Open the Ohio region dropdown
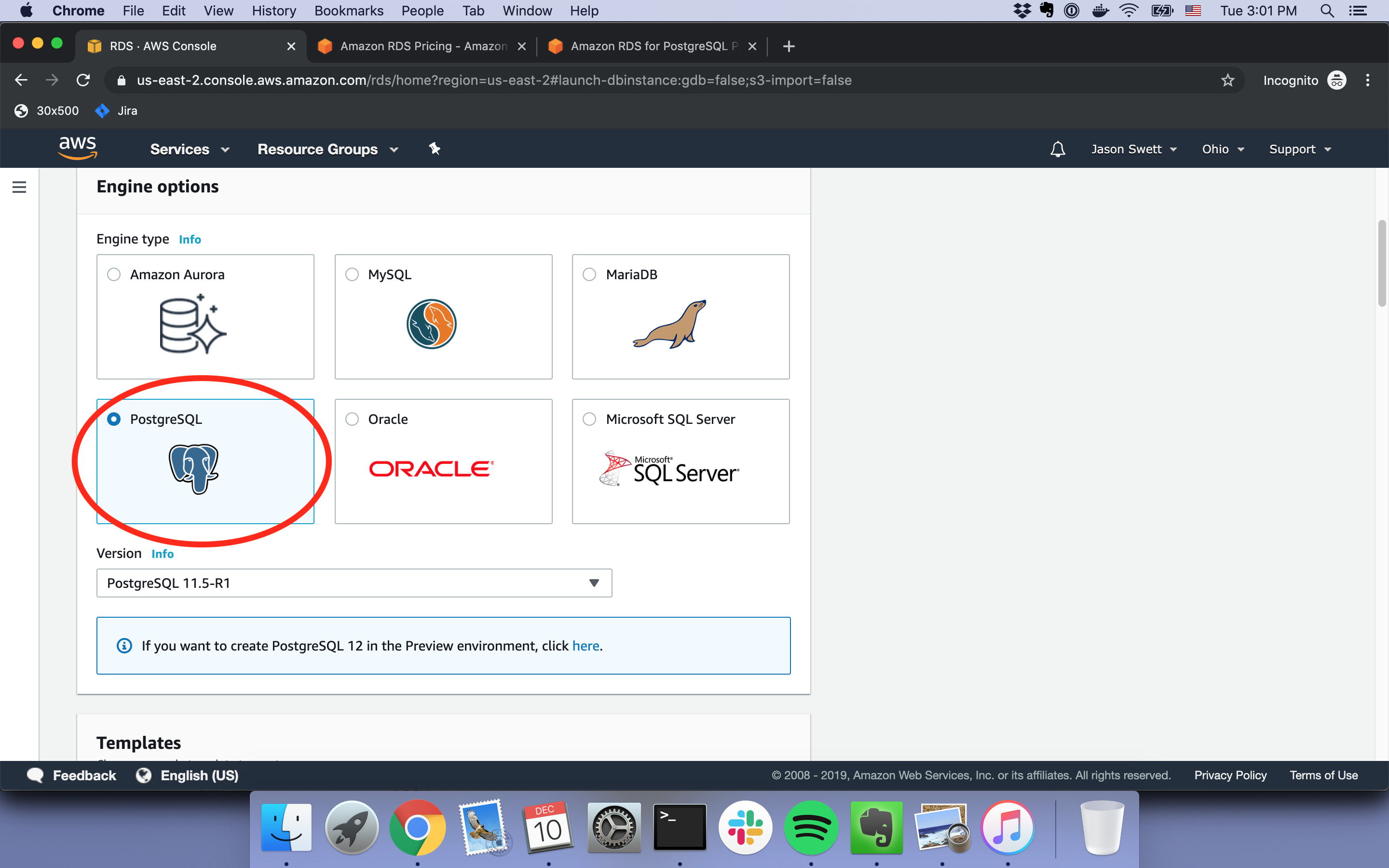 point(1223,149)
